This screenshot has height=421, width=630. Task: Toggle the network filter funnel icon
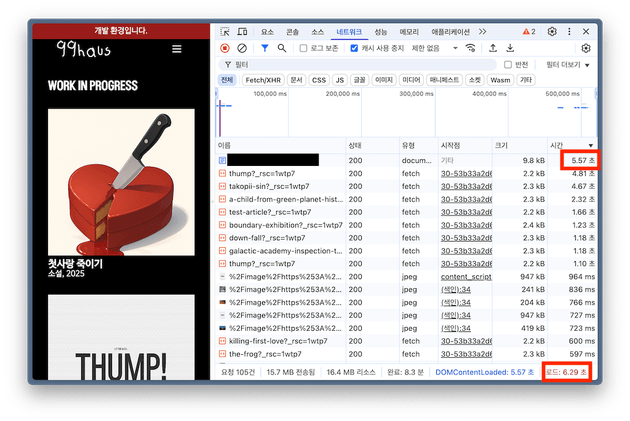tap(265, 47)
